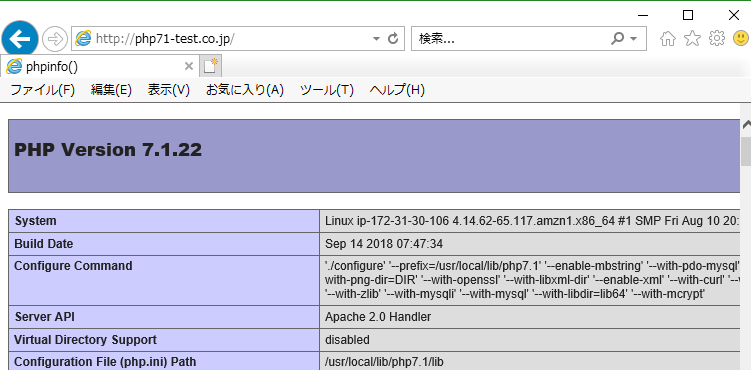The height and width of the screenshot is (370, 751).
Task: Refresh the page with reload icon
Action: [x=393, y=39]
